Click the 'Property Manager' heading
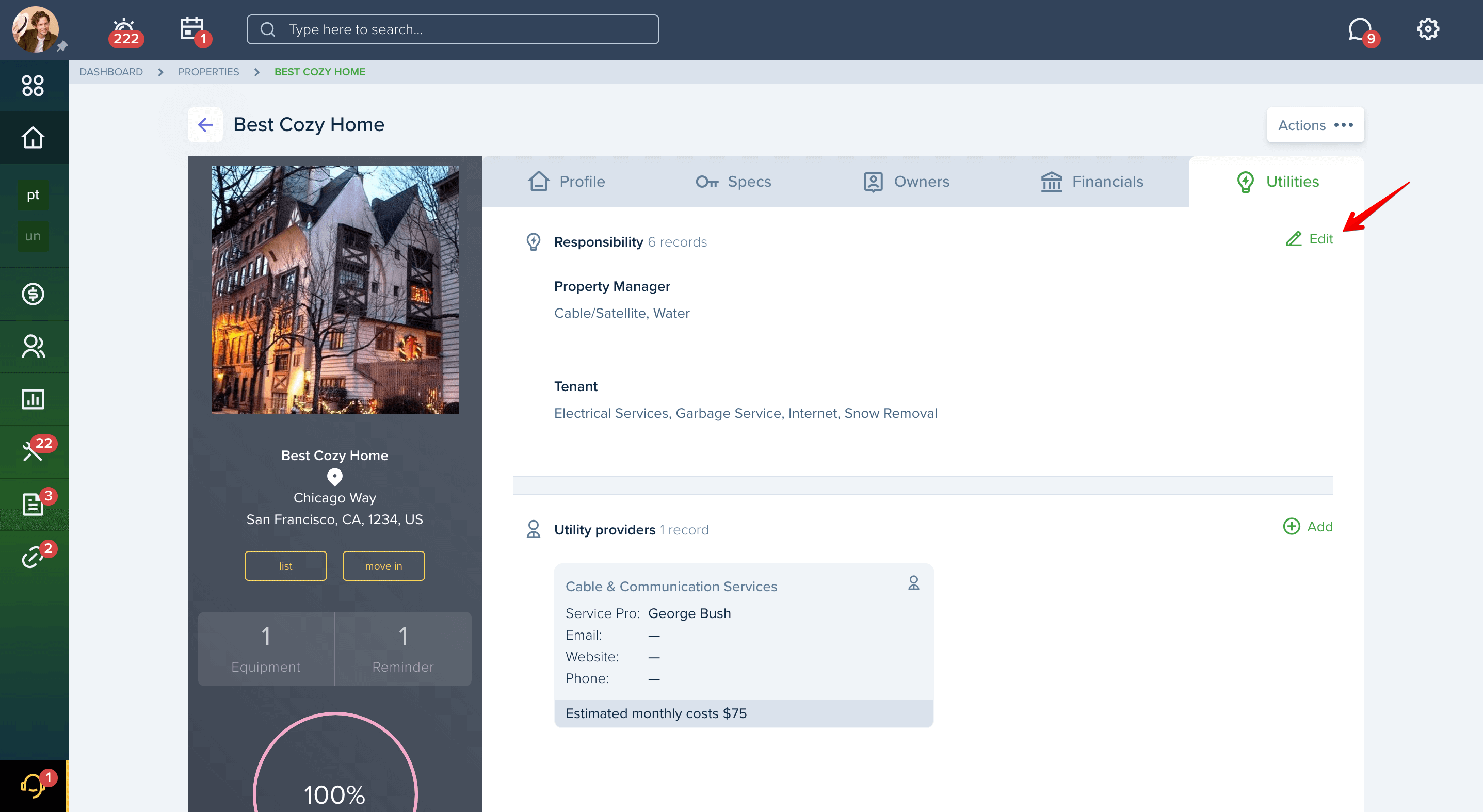The width and height of the screenshot is (1483, 812). (x=612, y=287)
